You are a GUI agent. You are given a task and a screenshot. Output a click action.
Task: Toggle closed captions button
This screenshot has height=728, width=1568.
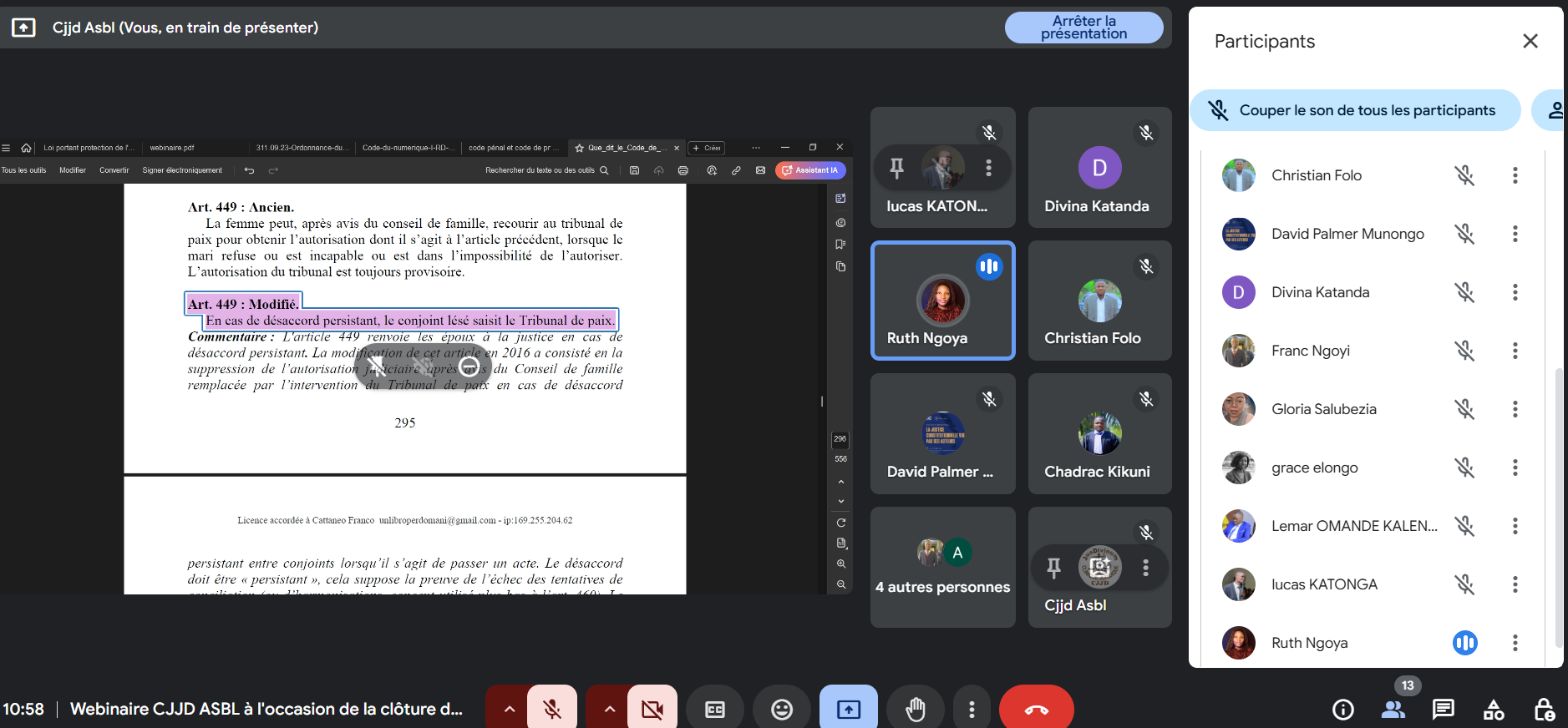pos(715,709)
